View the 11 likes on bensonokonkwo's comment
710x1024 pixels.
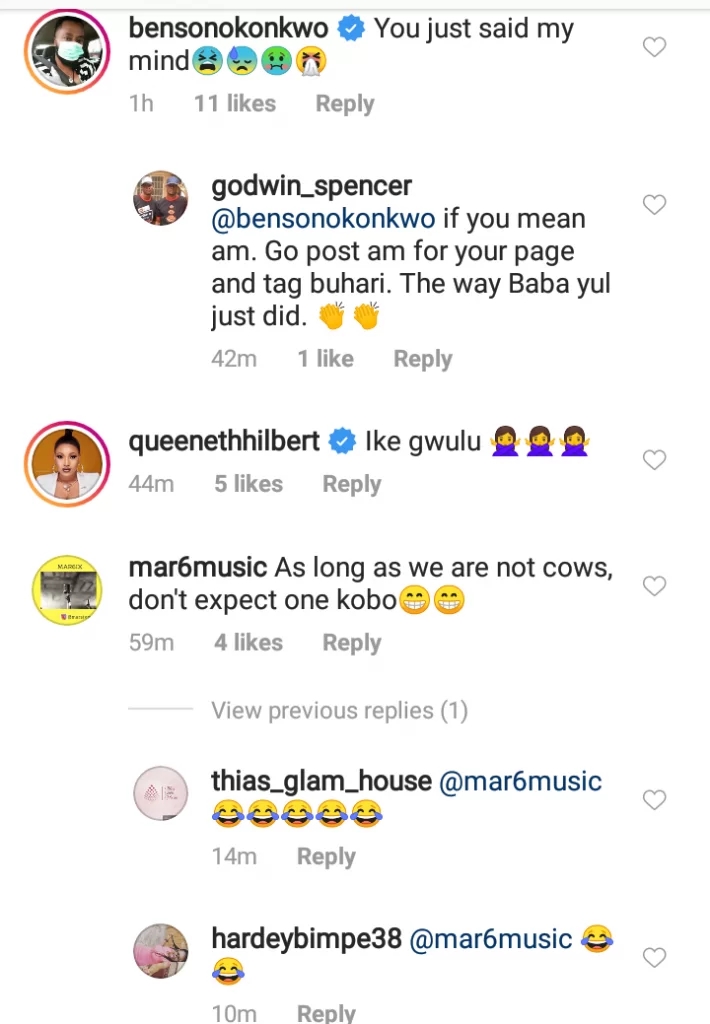pos(235,104)
